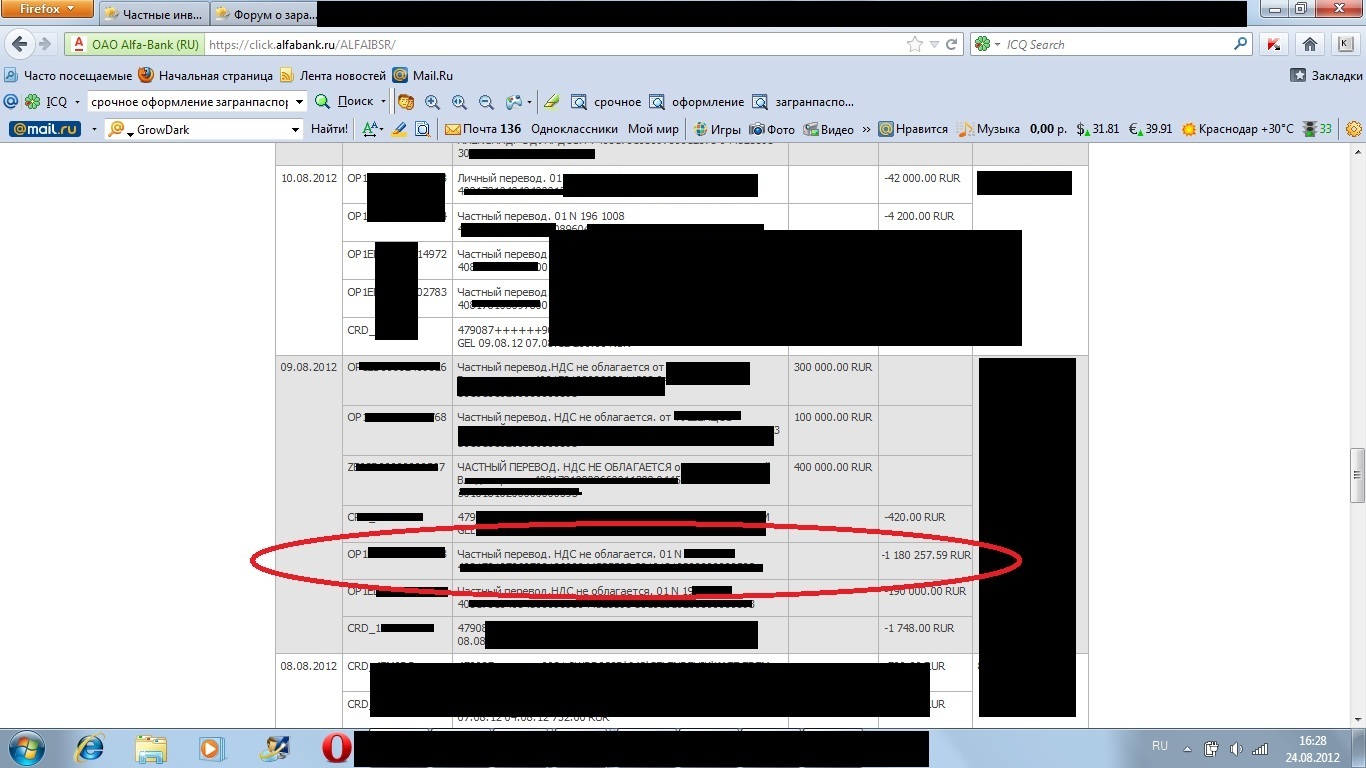
Task: Click the dollar rate 31.81 indicator
Action: pyautogui.click(x=1098, y=129)
